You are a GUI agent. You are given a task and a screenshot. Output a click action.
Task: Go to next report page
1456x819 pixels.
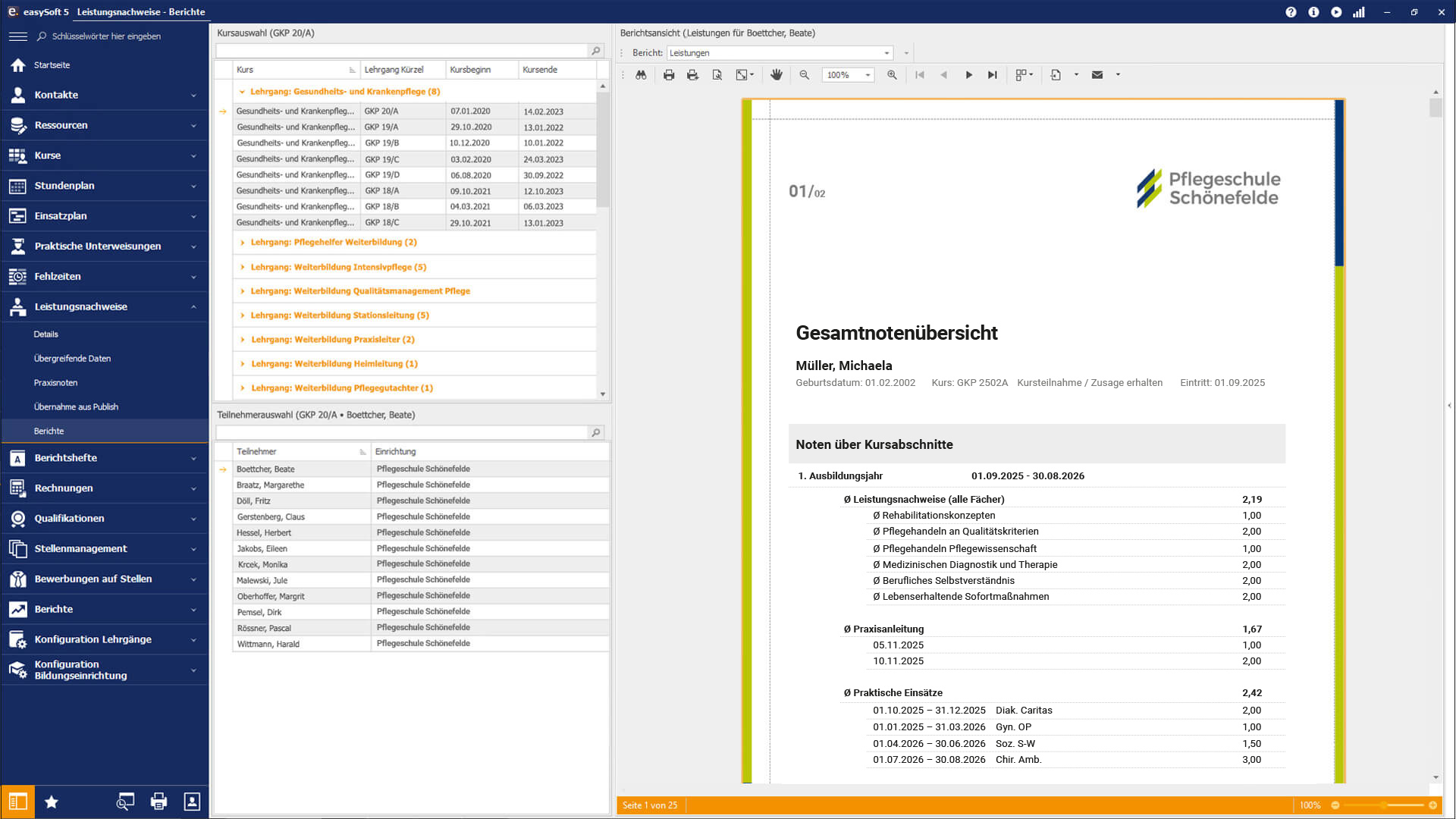[x=968, y=75]
